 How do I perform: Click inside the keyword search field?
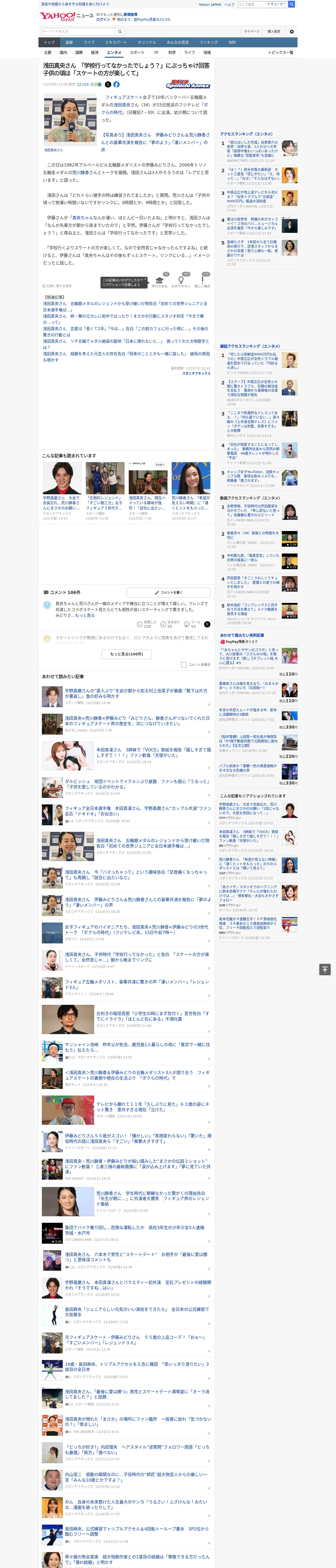click(79, 32)
